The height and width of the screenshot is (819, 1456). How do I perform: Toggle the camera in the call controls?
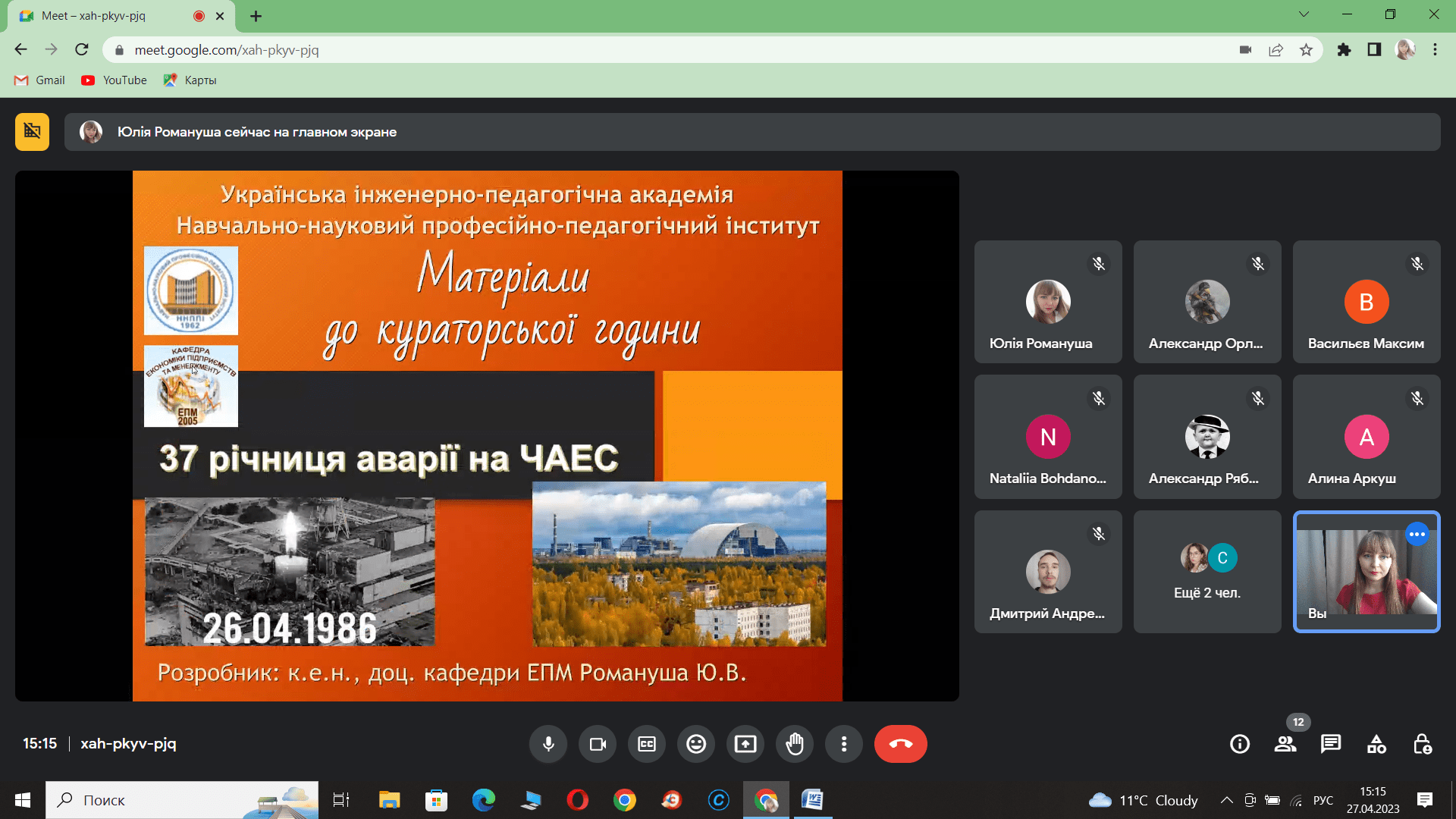coord(598,744)
